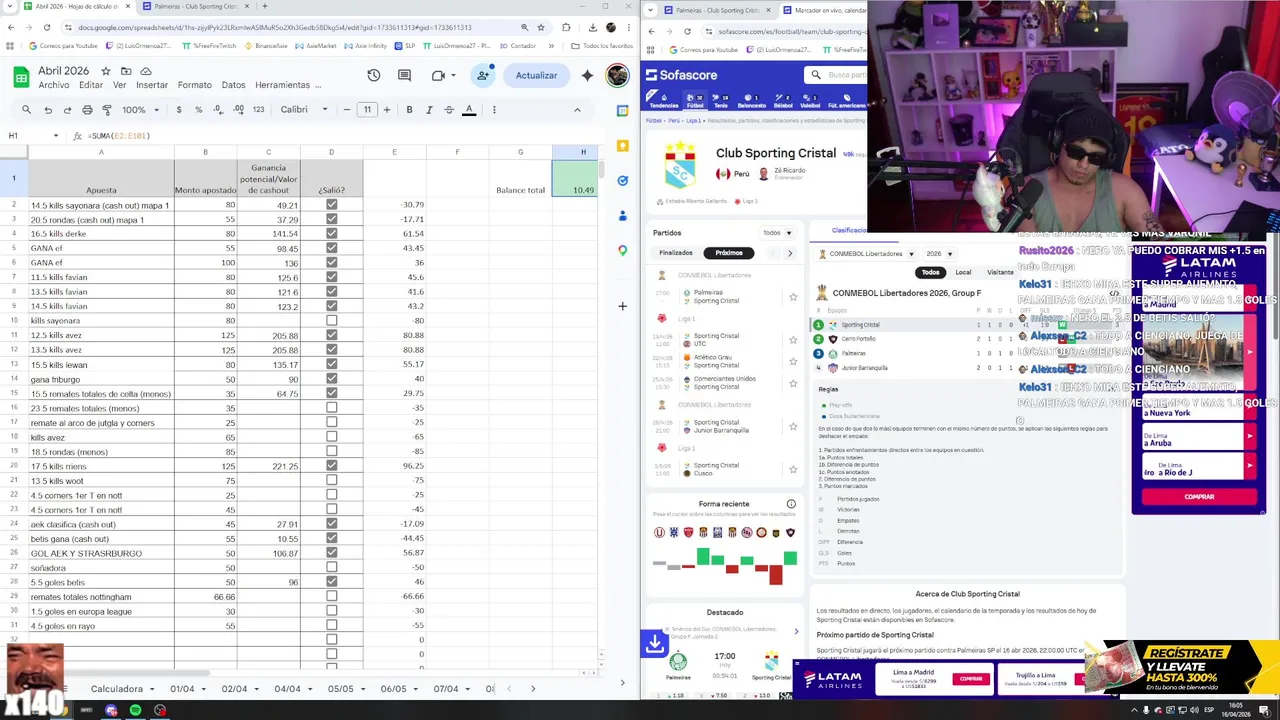The height and width of the screenshot is (720, 1280).
Task: Open the comments panel
Action: click(404, 75)
